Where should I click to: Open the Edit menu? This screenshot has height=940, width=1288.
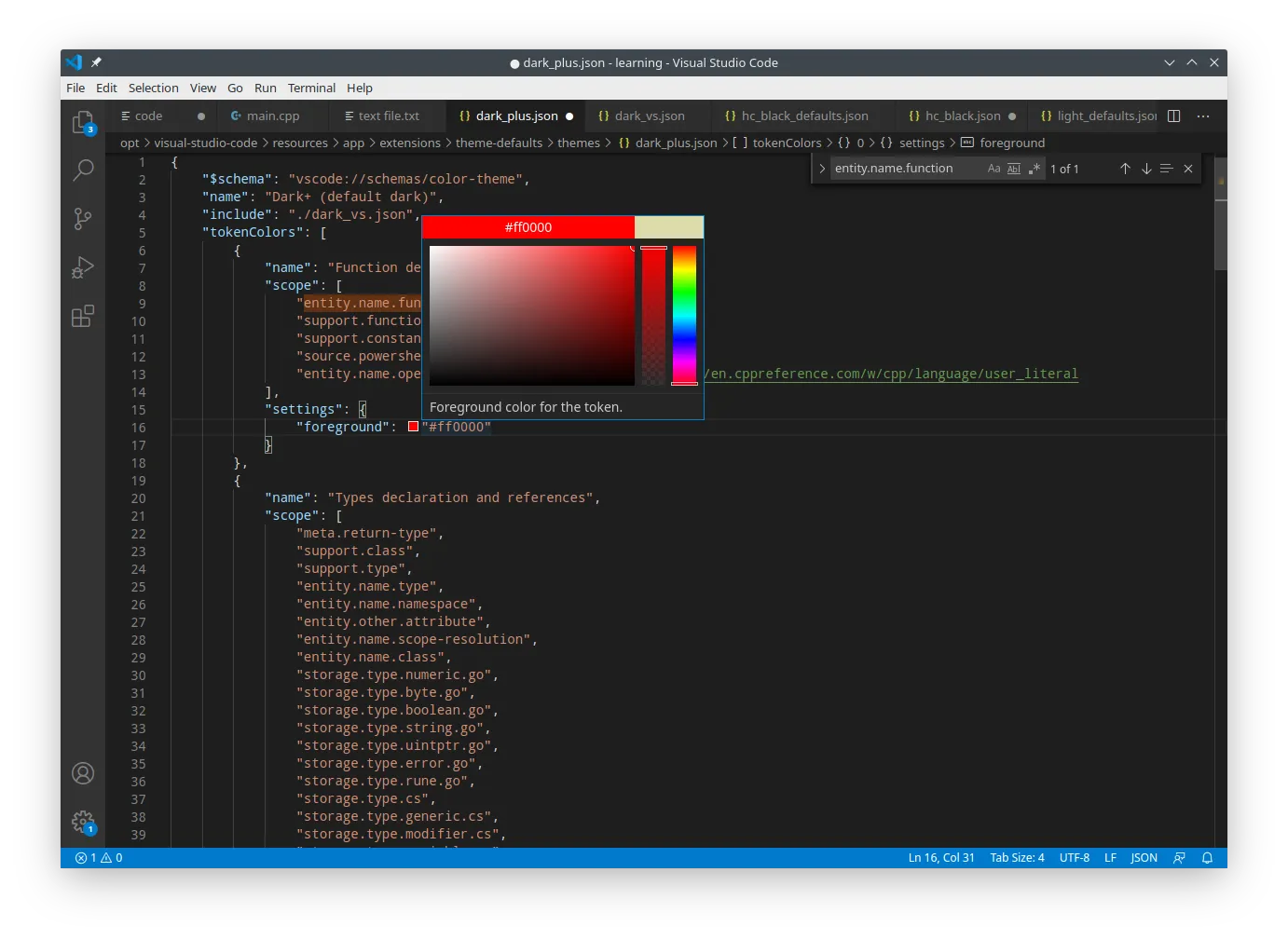click(106, 89)
